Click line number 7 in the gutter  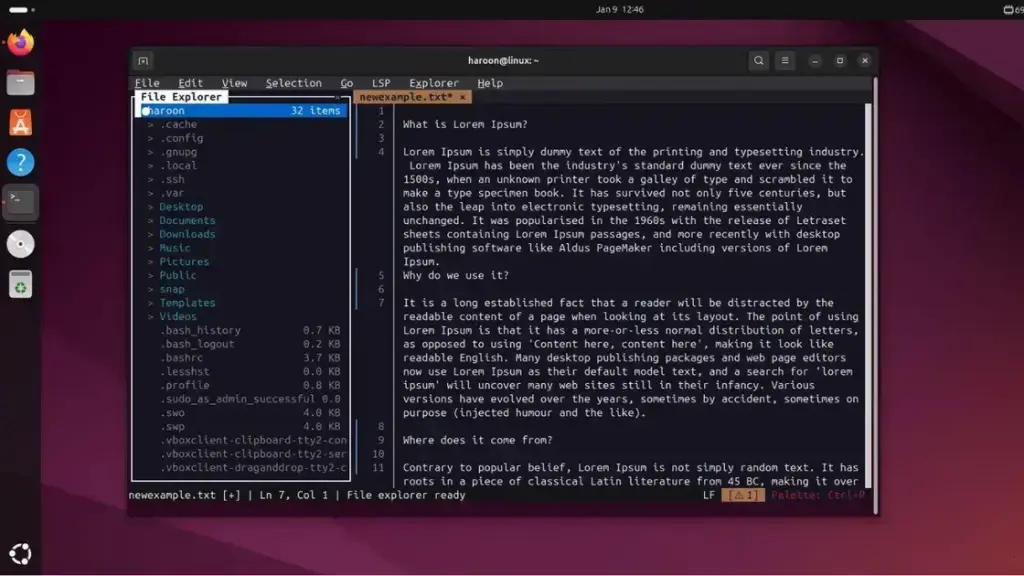click(x=381, y=302)
